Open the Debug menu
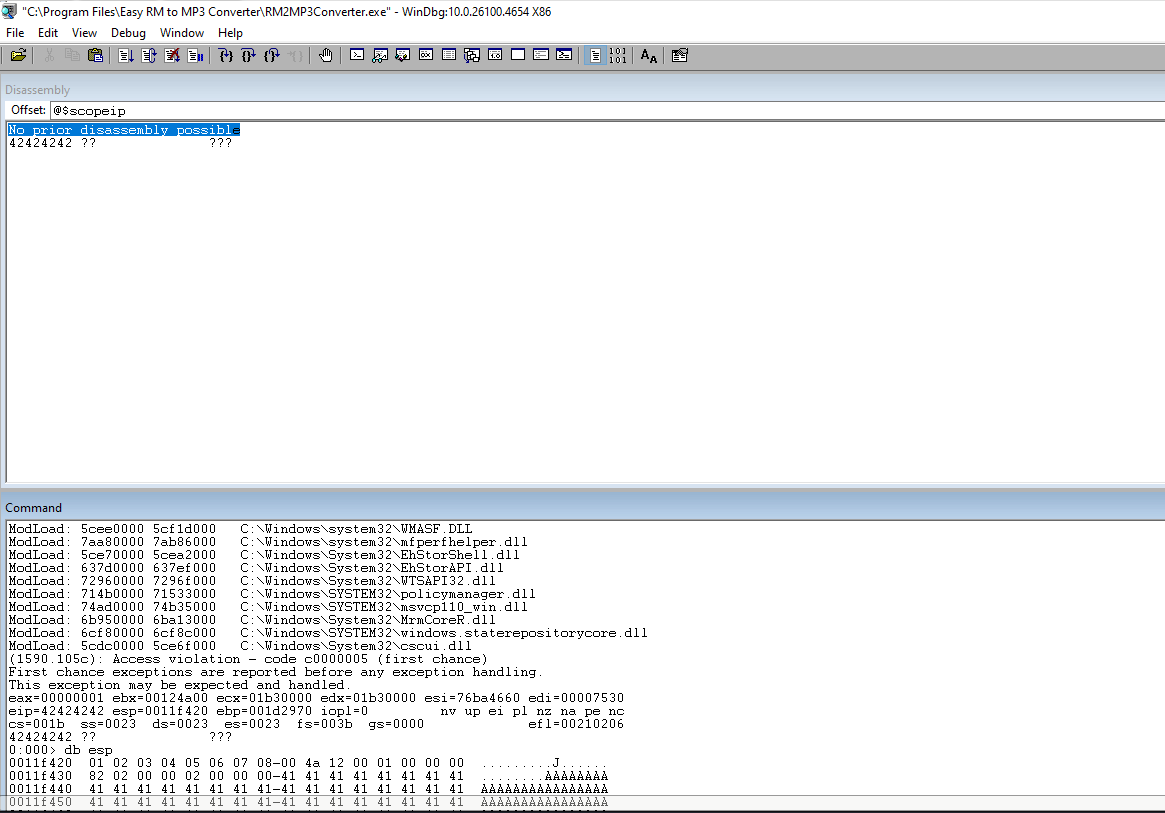 point(128,33)
